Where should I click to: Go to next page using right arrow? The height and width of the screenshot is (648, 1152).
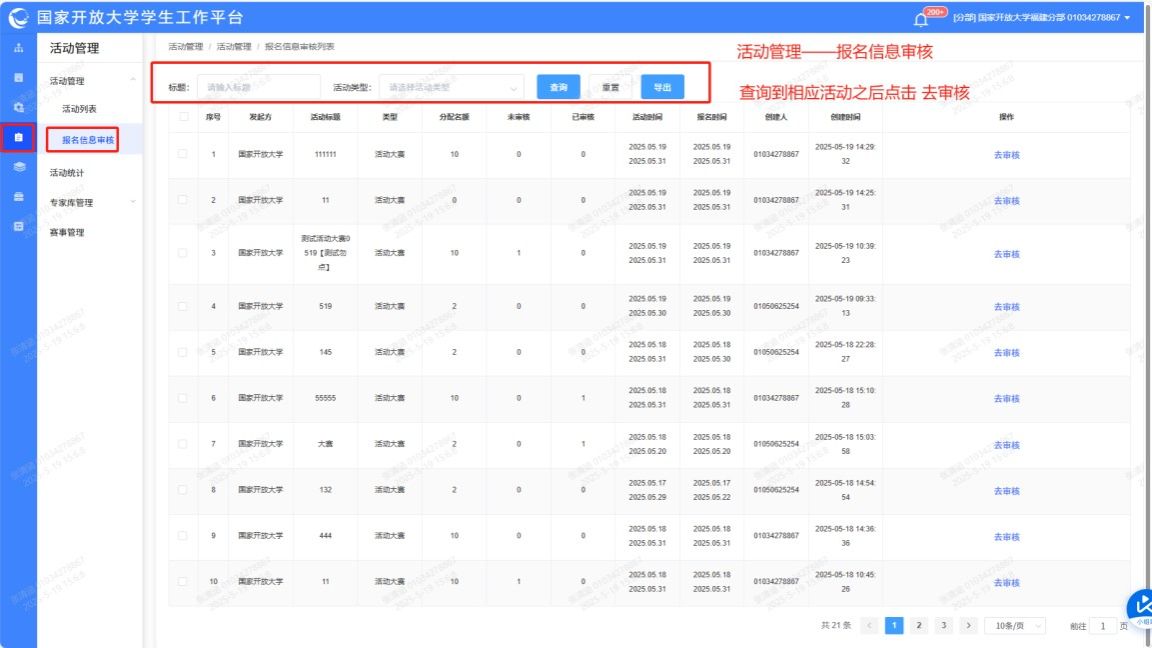click(967, 625)
